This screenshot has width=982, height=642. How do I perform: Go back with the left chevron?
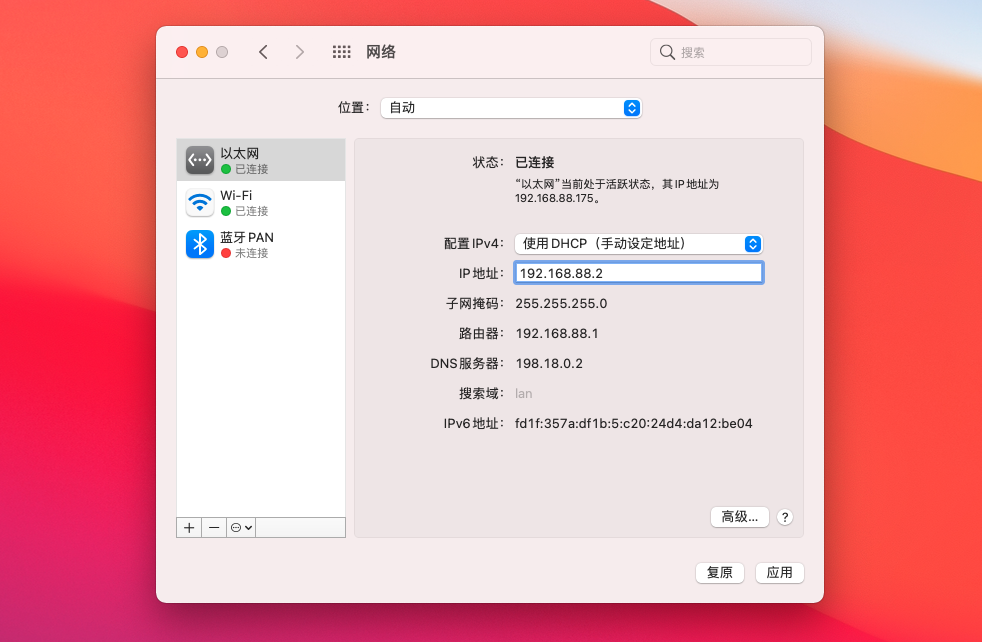pyautogui.click(x=263, y=52)
